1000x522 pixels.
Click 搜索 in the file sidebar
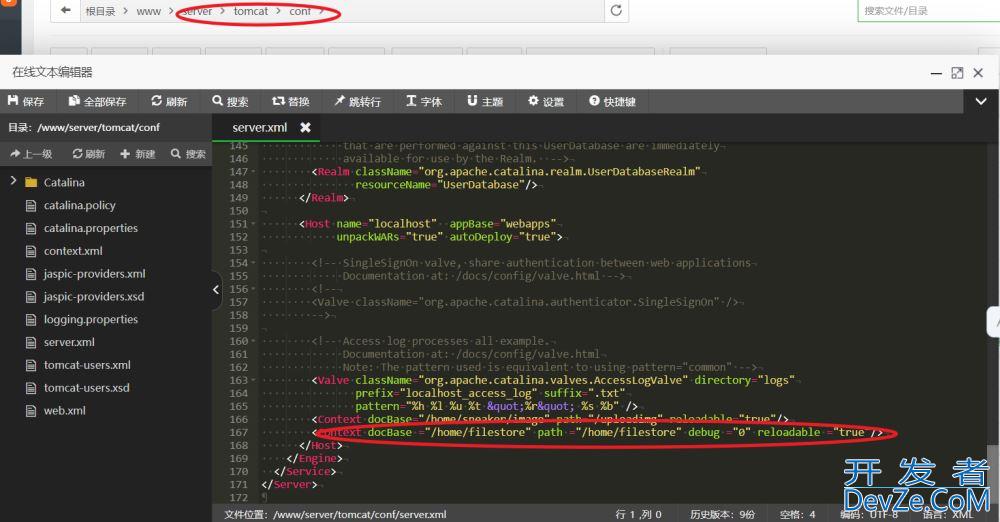(x=188, y=154)
